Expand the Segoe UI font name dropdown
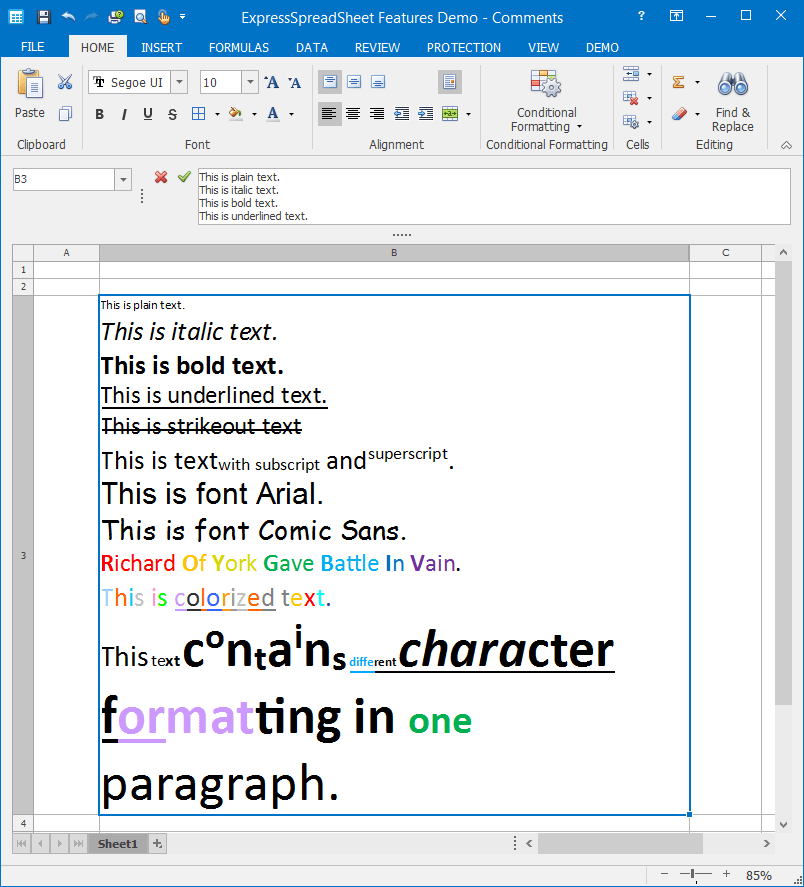This screenshot has width=804, height=887. (179, 82)
